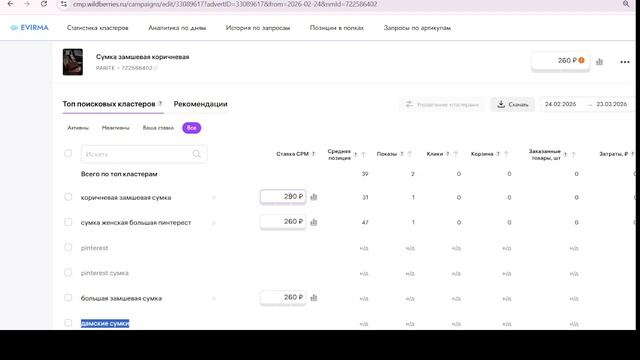
Task: Expand the большая замшевая сумка cluster chevron
Action: (x=213, y=298)
